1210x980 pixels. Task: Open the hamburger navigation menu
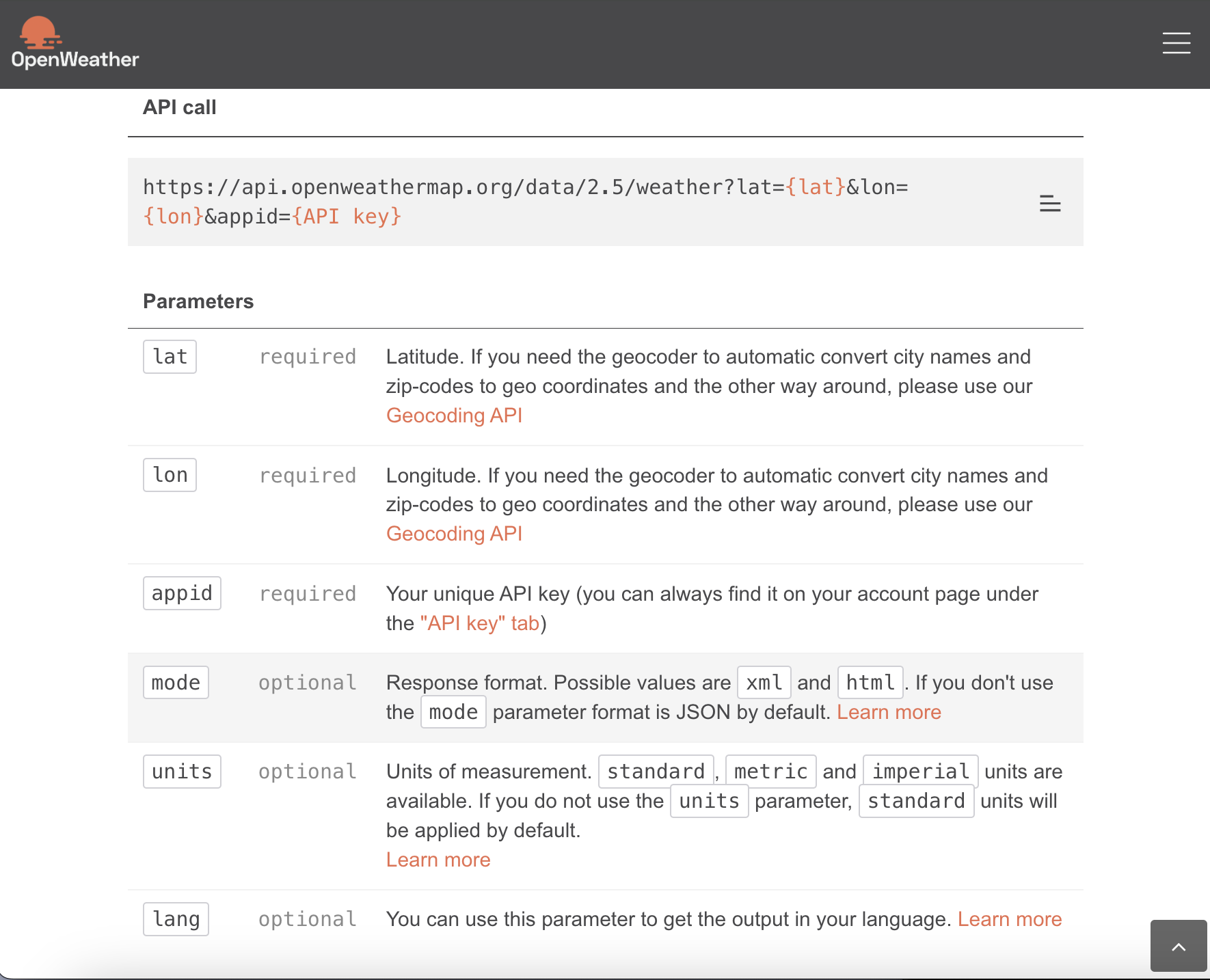(x=1176, y=43)
